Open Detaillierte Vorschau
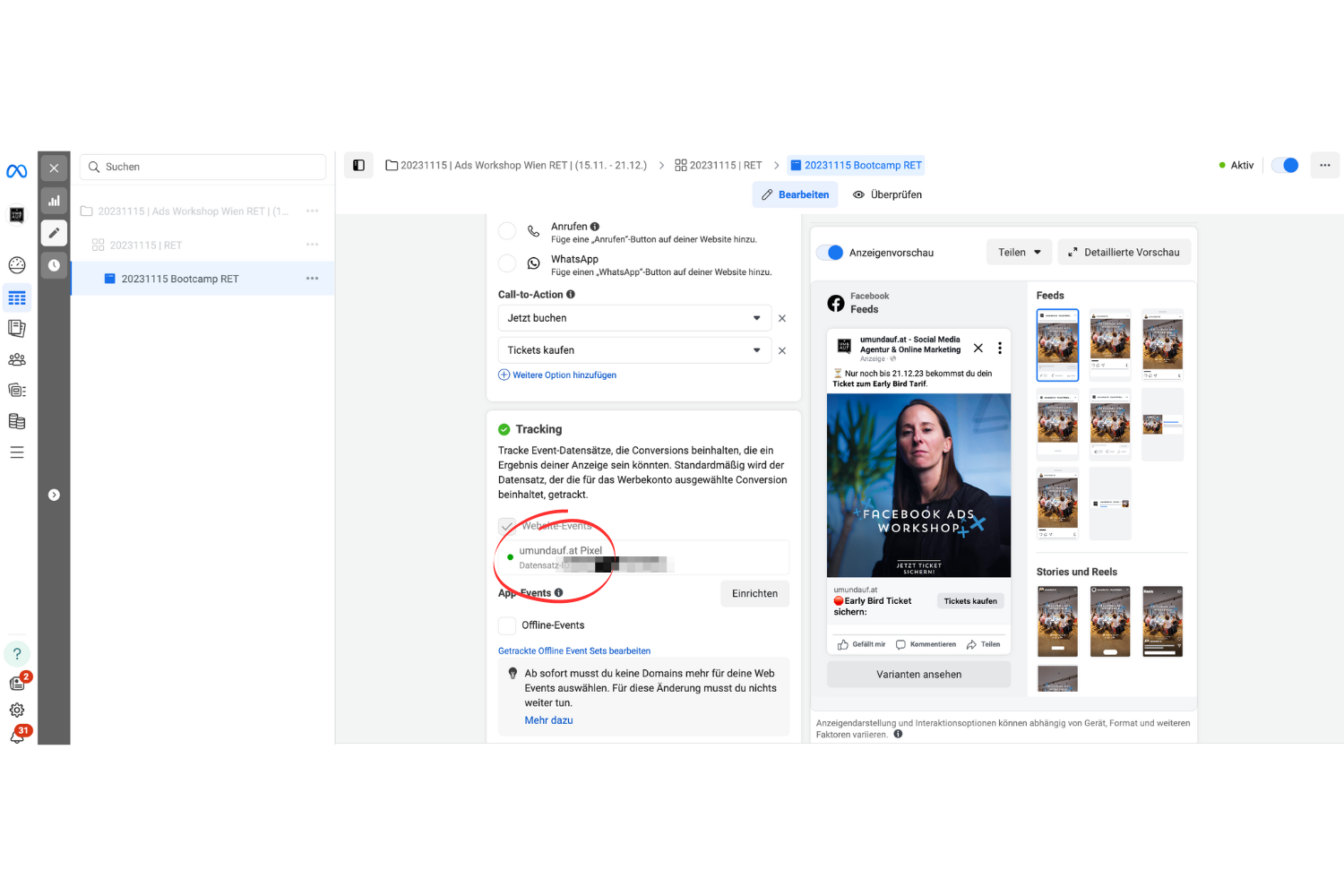The width and height of the screenshot is (1344, 896). pyautogui.click(x=1124, y=253)
